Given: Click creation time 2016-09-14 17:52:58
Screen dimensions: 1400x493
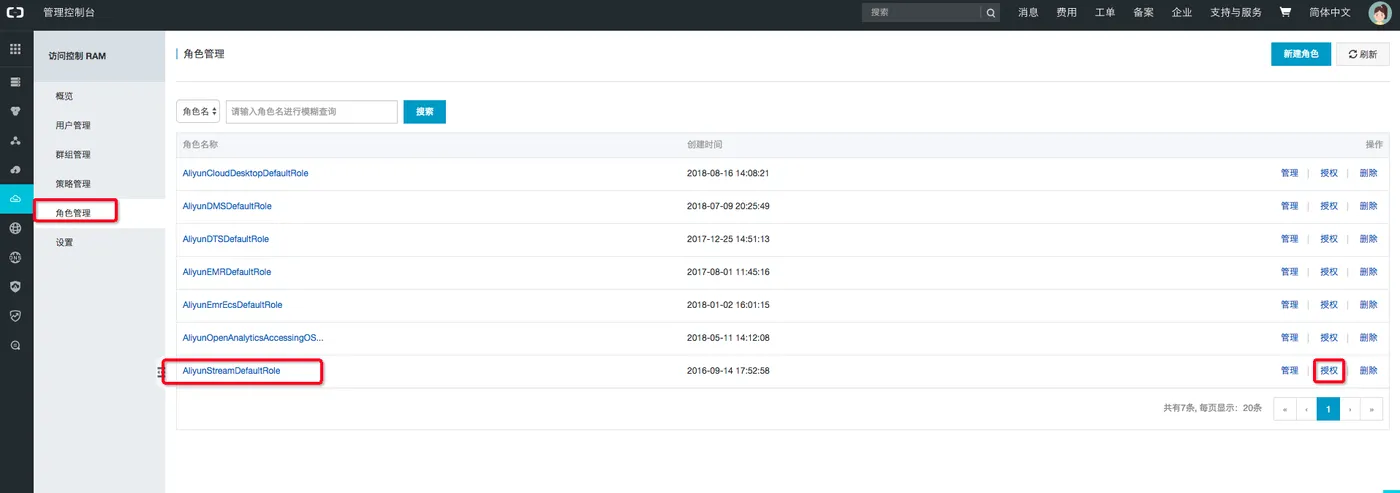Looking at the screenshot, I should [728, 371].
